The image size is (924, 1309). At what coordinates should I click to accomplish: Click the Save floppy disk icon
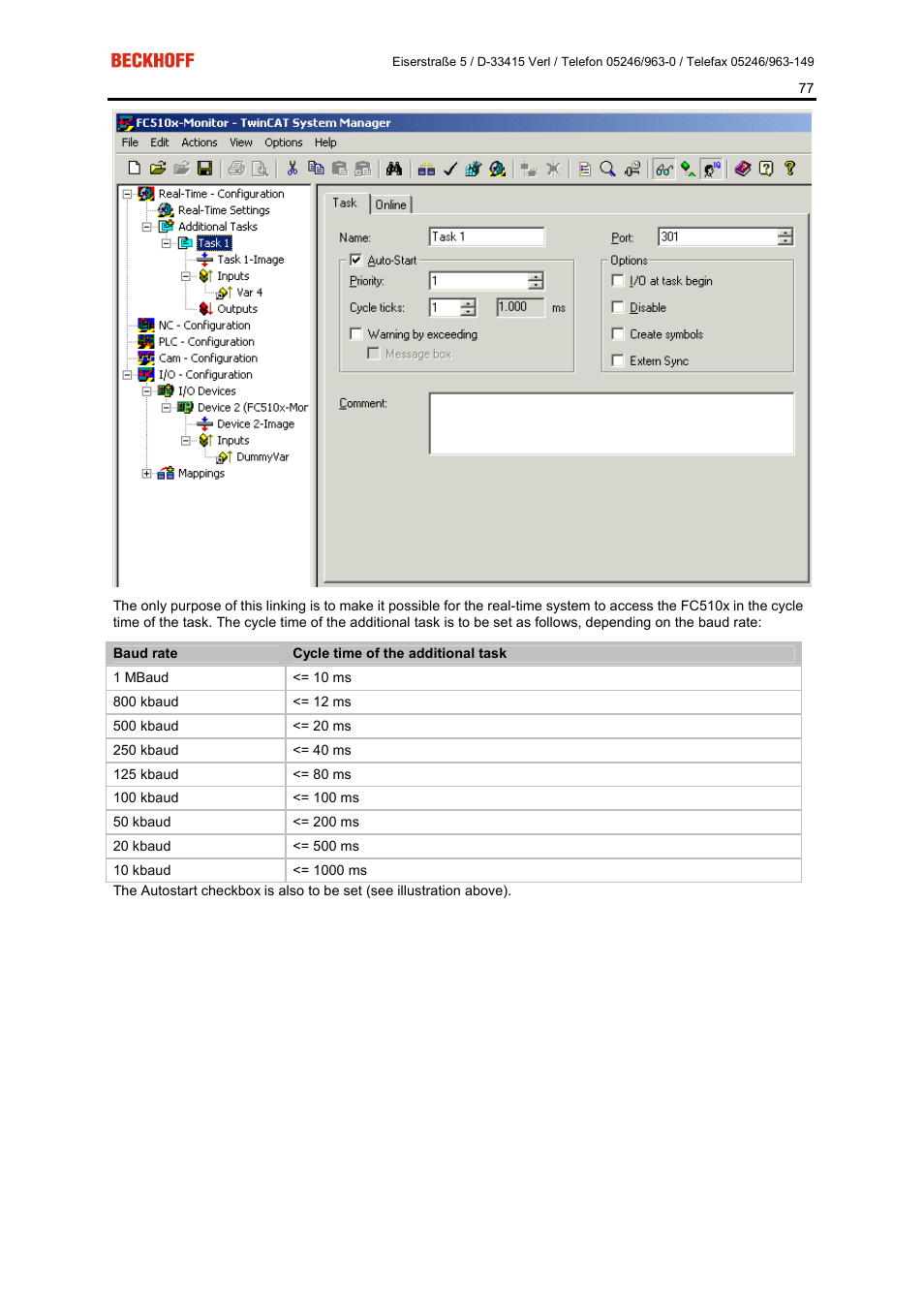point(204,169)
